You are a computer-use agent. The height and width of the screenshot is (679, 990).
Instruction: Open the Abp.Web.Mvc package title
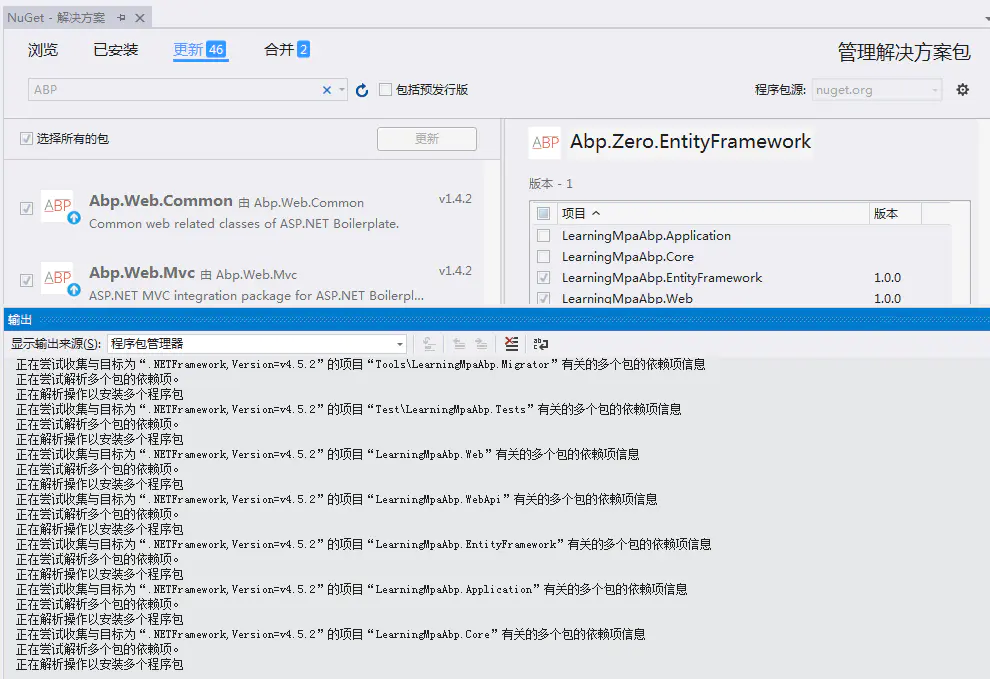click(142, 273)
